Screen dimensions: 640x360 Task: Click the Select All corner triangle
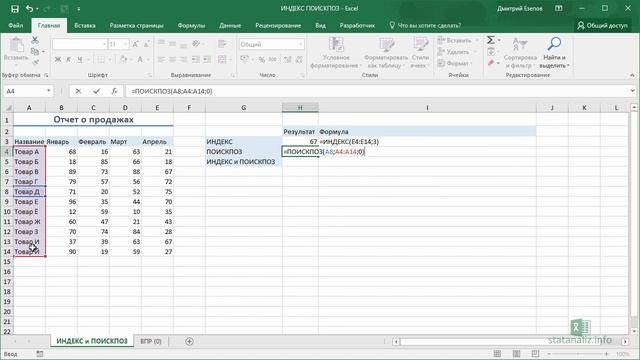[x=8, y=108]
